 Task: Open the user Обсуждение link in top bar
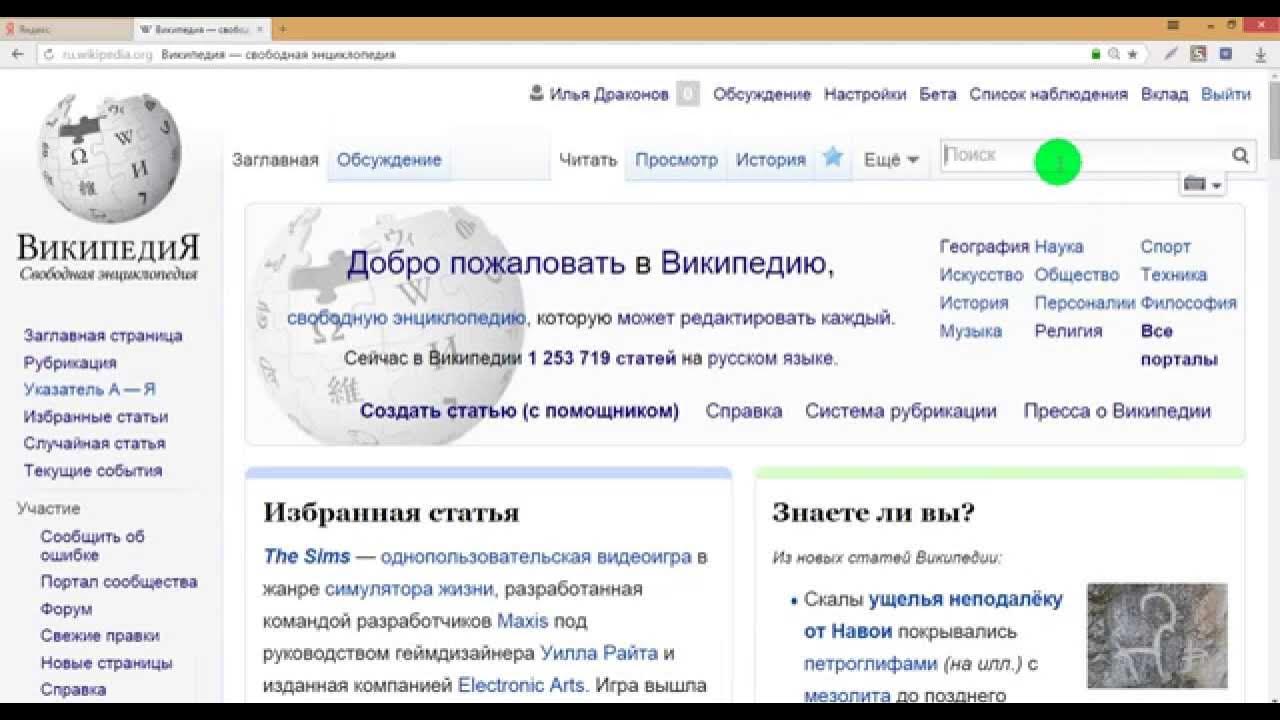pyautogui.click(x=762, y=94)
